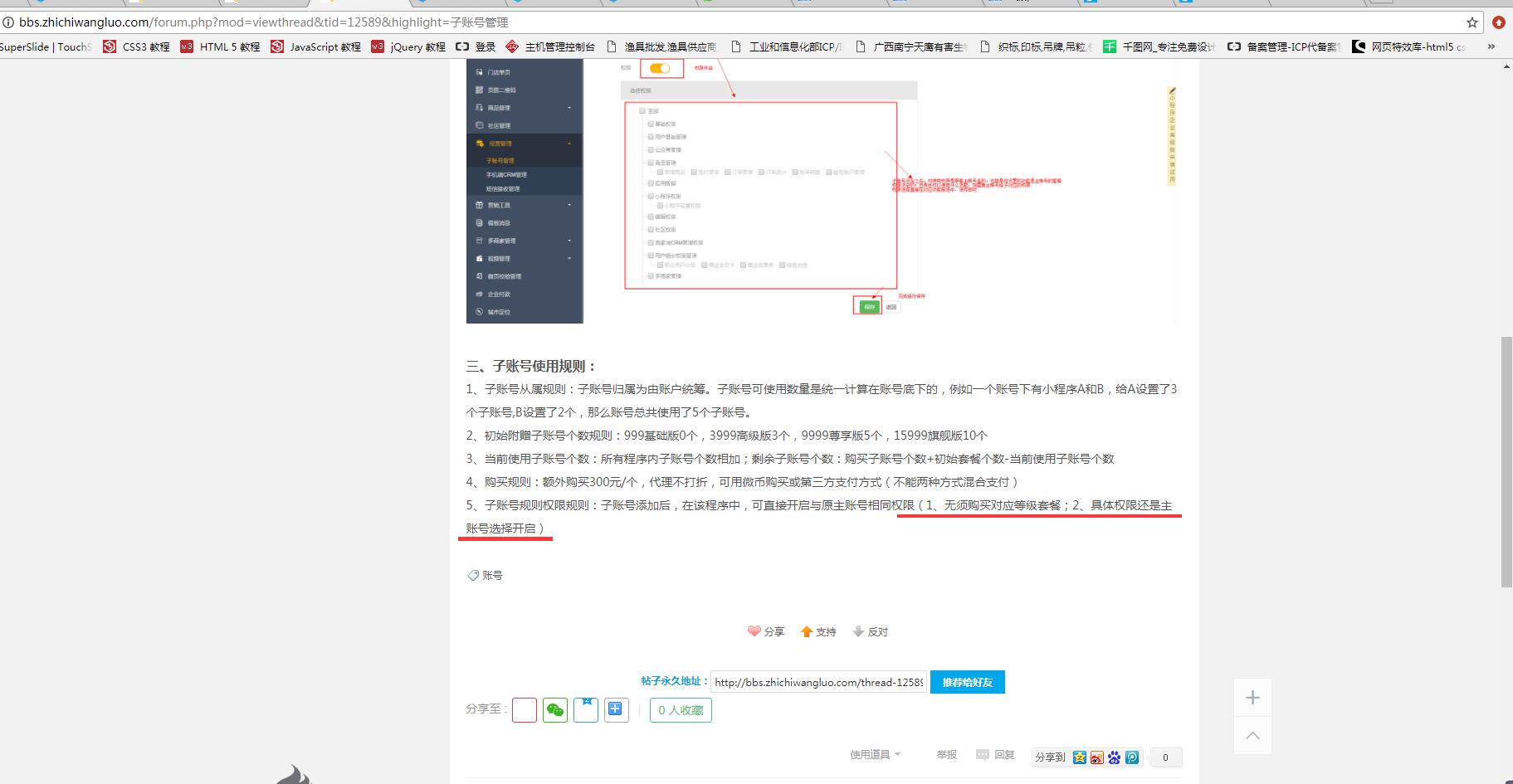This screenshot has width=1513, height=784.
Task: Click the 分享到 label
Action: click(1050, 757)
